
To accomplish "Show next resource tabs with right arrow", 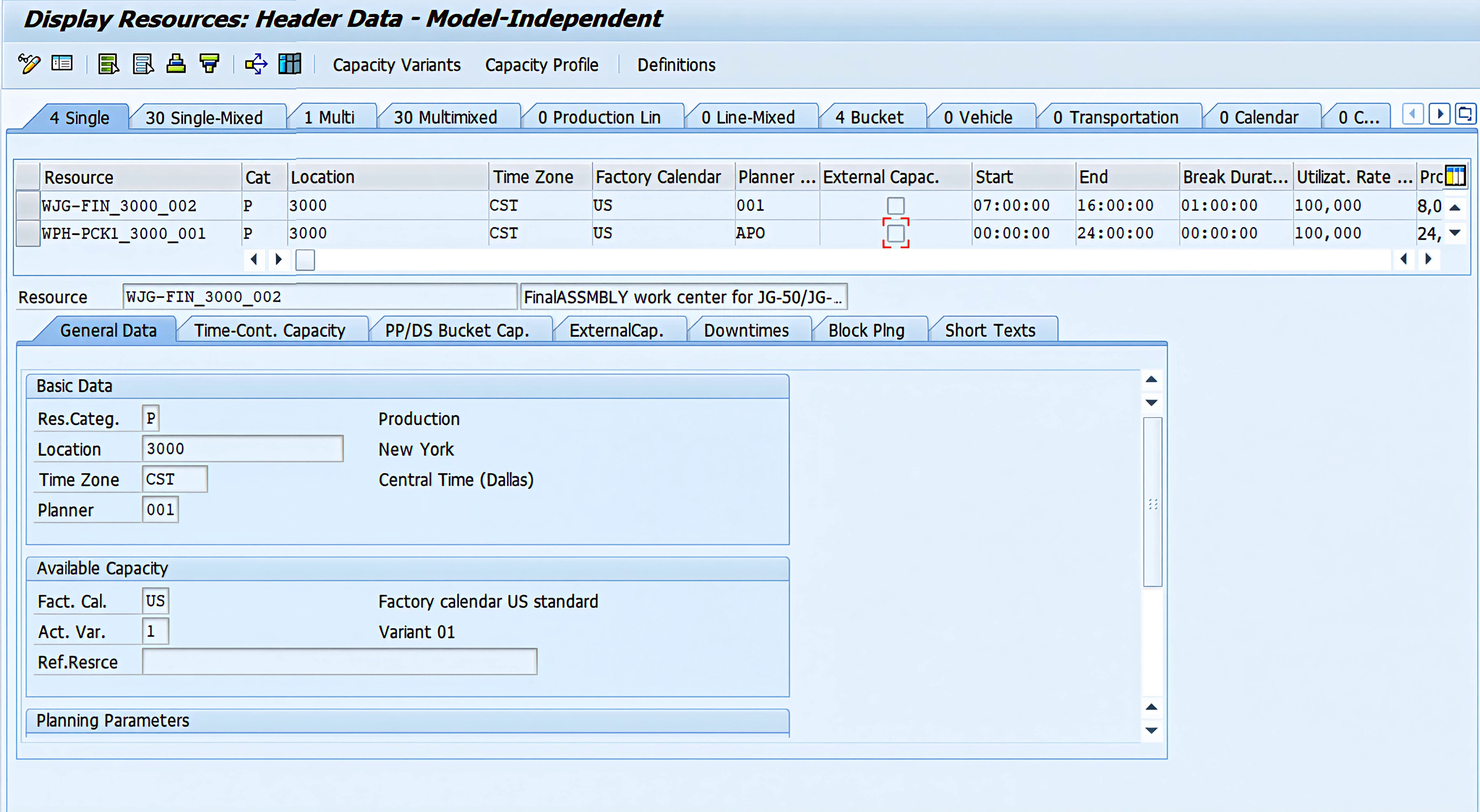I will (1440, 114).
